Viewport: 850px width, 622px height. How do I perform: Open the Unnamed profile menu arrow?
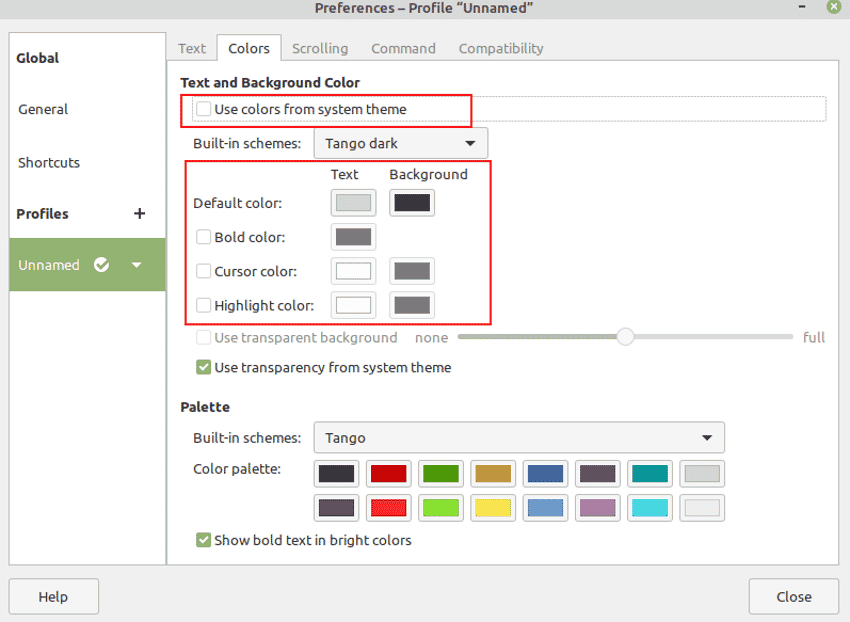point(137,265)
